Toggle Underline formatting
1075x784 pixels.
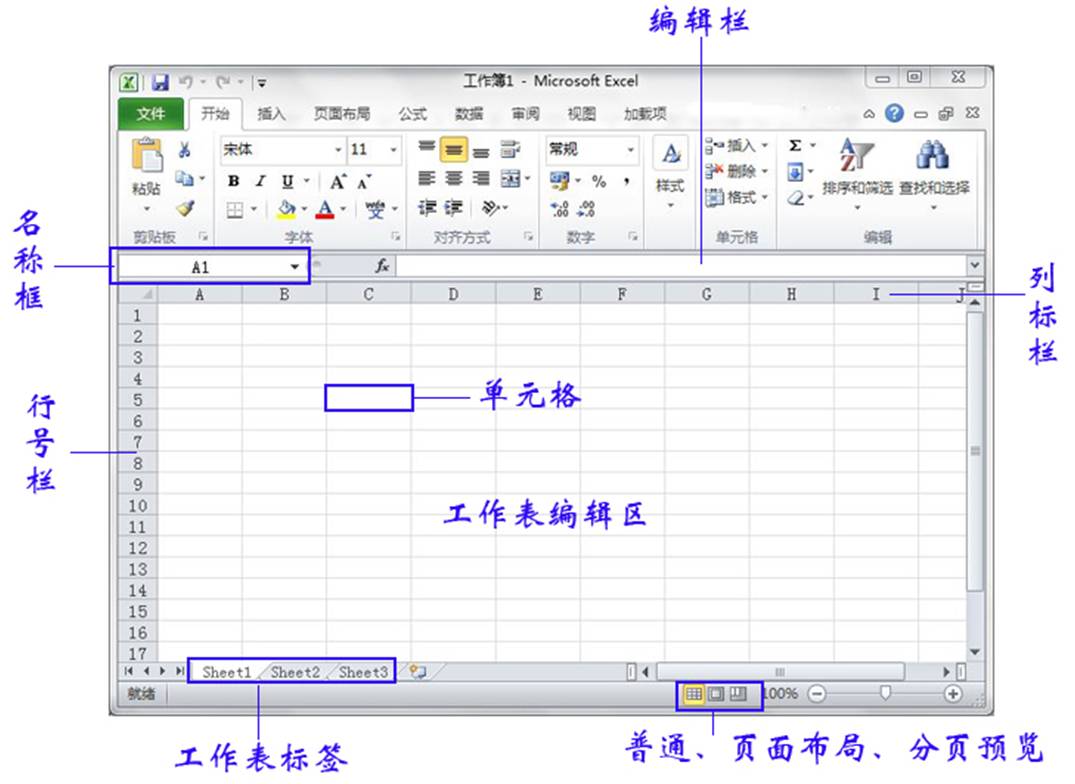tap(287, 182)
